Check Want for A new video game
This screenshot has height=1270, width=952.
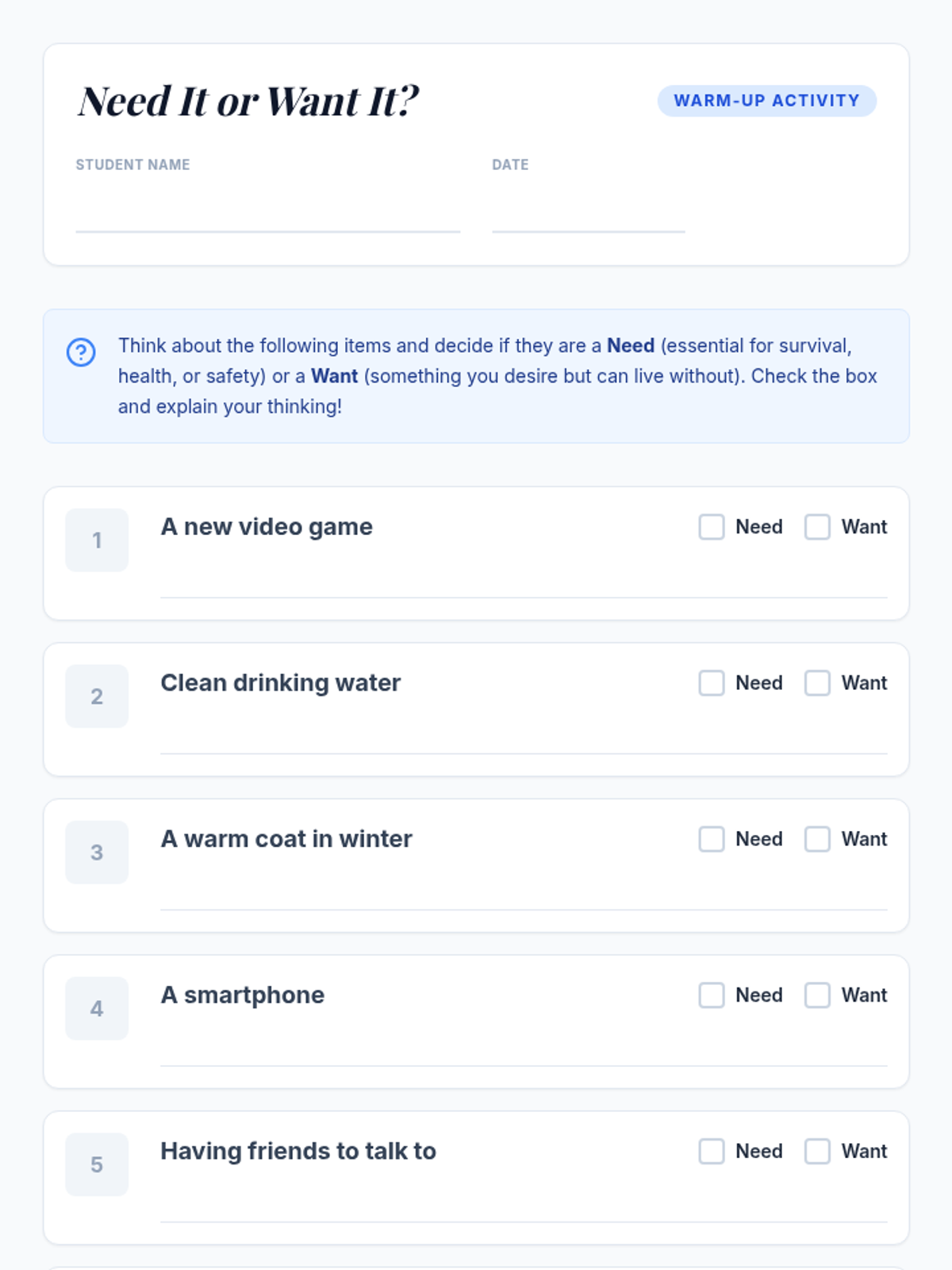(817, 527)
